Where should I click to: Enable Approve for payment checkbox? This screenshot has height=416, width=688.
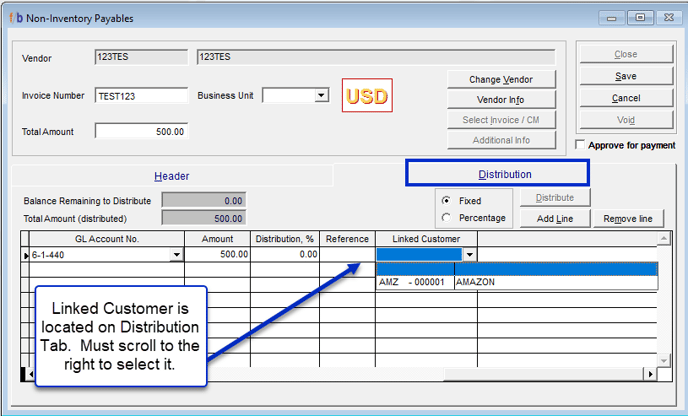click(x=582, y=145)
